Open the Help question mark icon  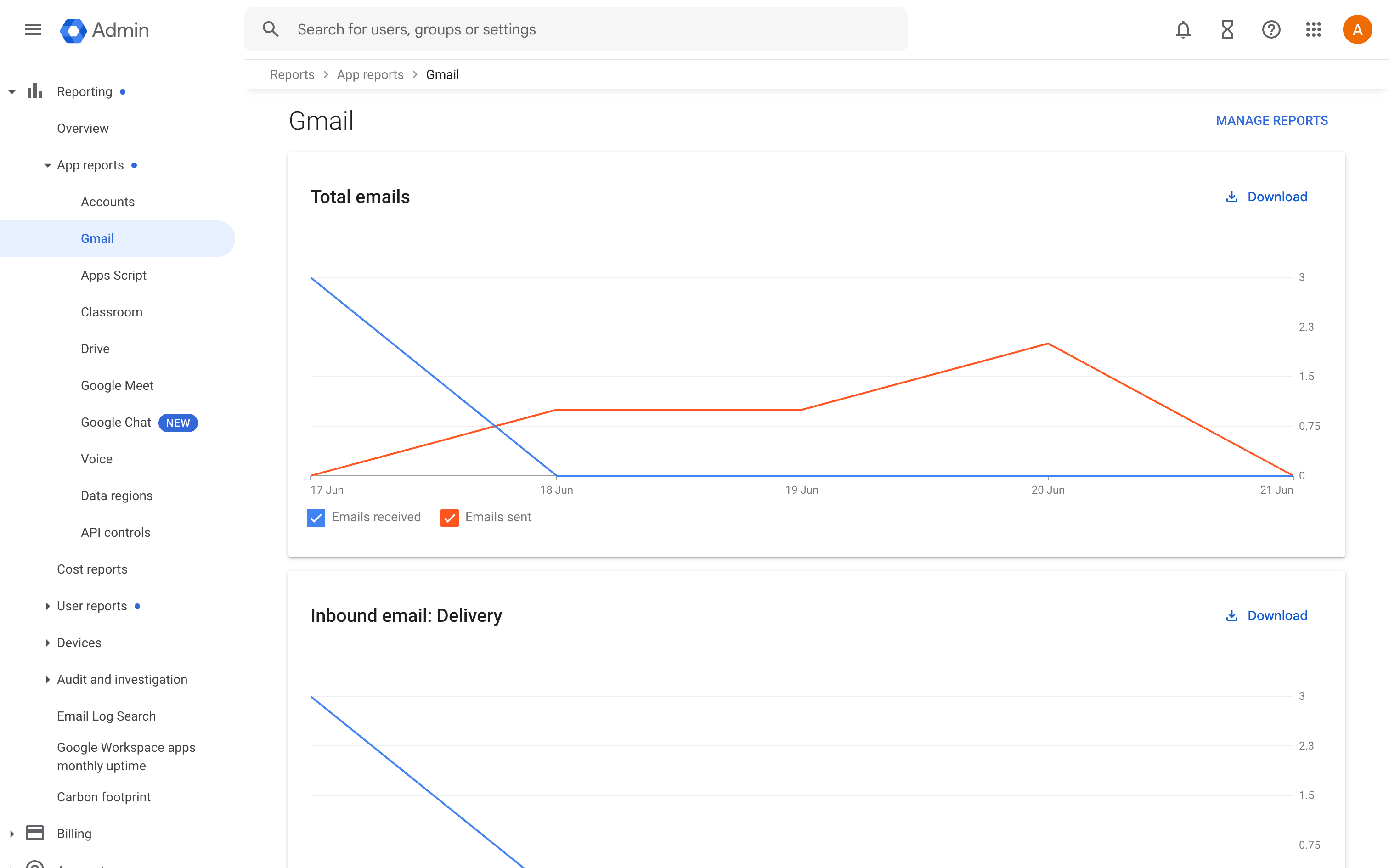pyautogui.click(x=1271, y=29)
